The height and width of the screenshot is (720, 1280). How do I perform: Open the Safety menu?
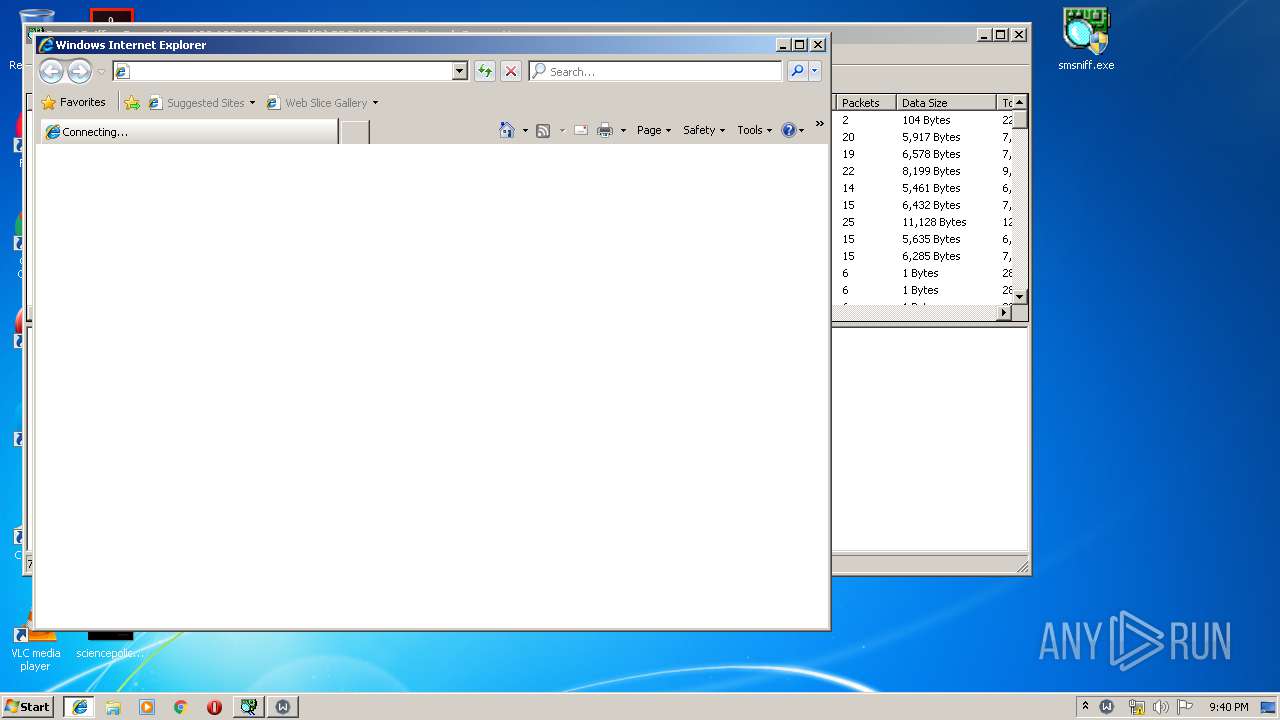(x=704, y=130)
